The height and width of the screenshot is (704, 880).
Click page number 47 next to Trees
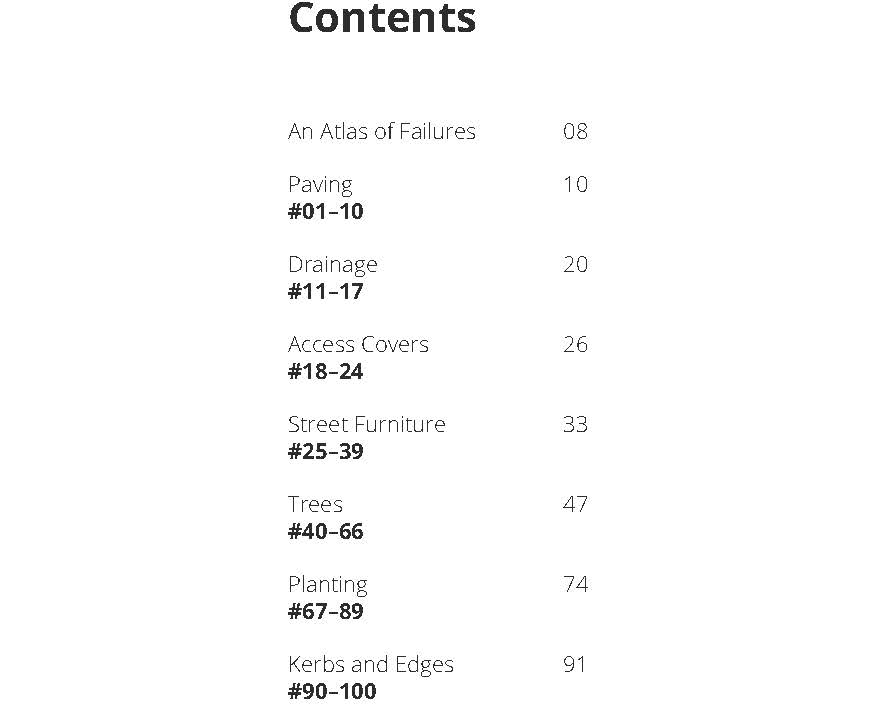coord(575,504)
